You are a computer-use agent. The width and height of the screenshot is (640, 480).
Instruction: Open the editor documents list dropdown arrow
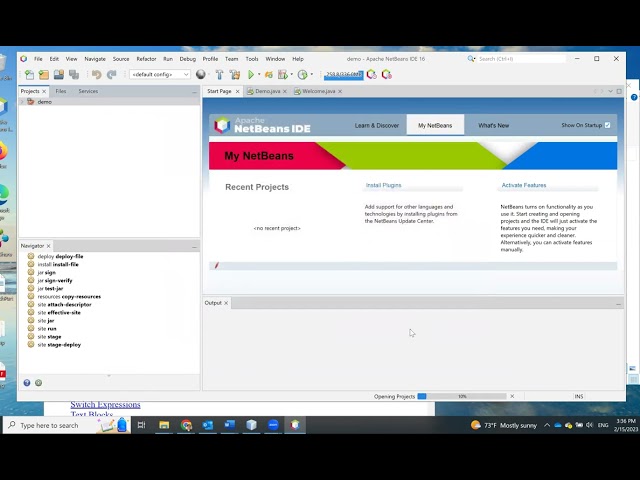coord(611,91)
